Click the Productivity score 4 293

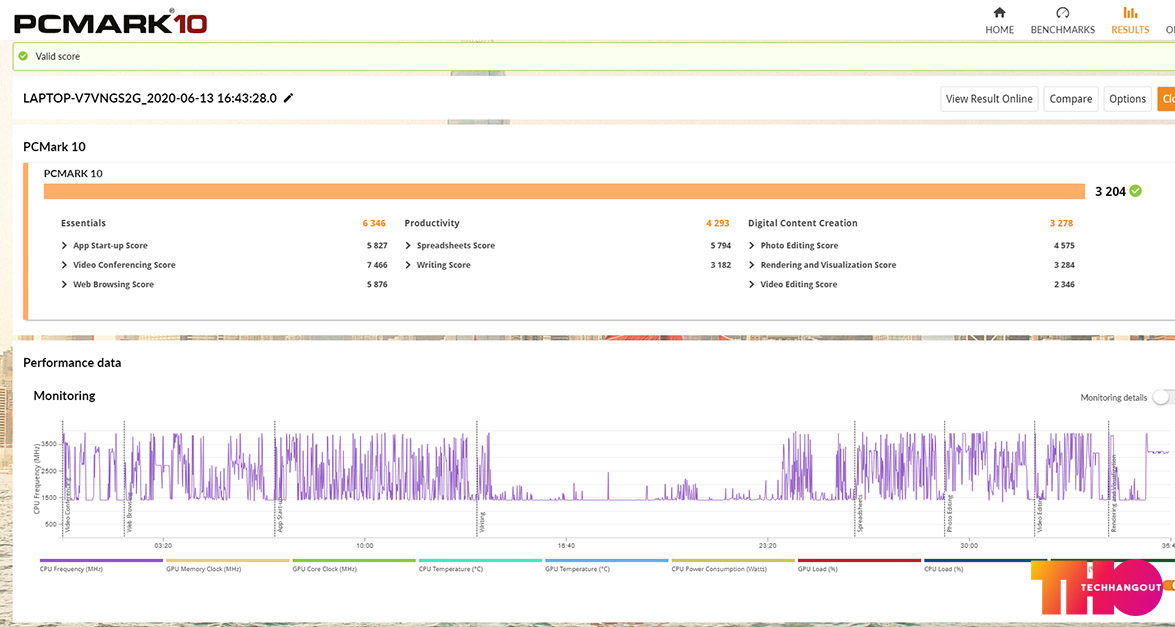[x=717, y=223]
